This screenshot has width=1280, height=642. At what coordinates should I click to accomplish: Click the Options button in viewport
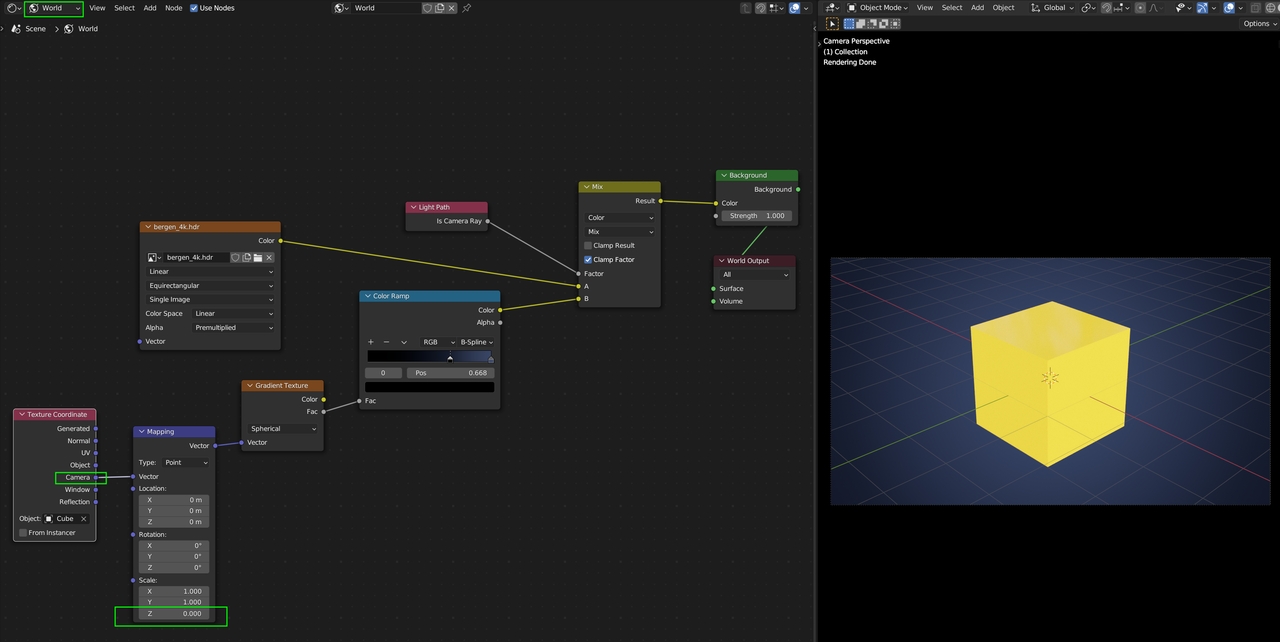click(1259, 24)
